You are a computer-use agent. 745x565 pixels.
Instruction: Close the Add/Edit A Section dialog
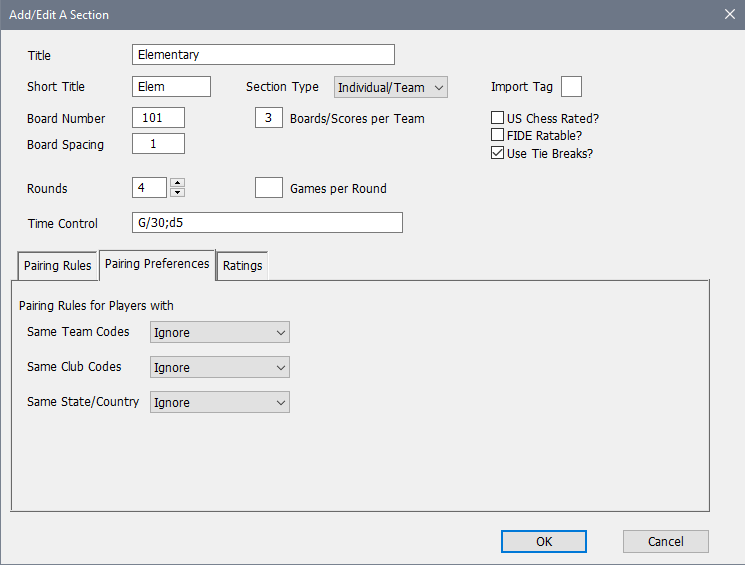click(728, 15)
